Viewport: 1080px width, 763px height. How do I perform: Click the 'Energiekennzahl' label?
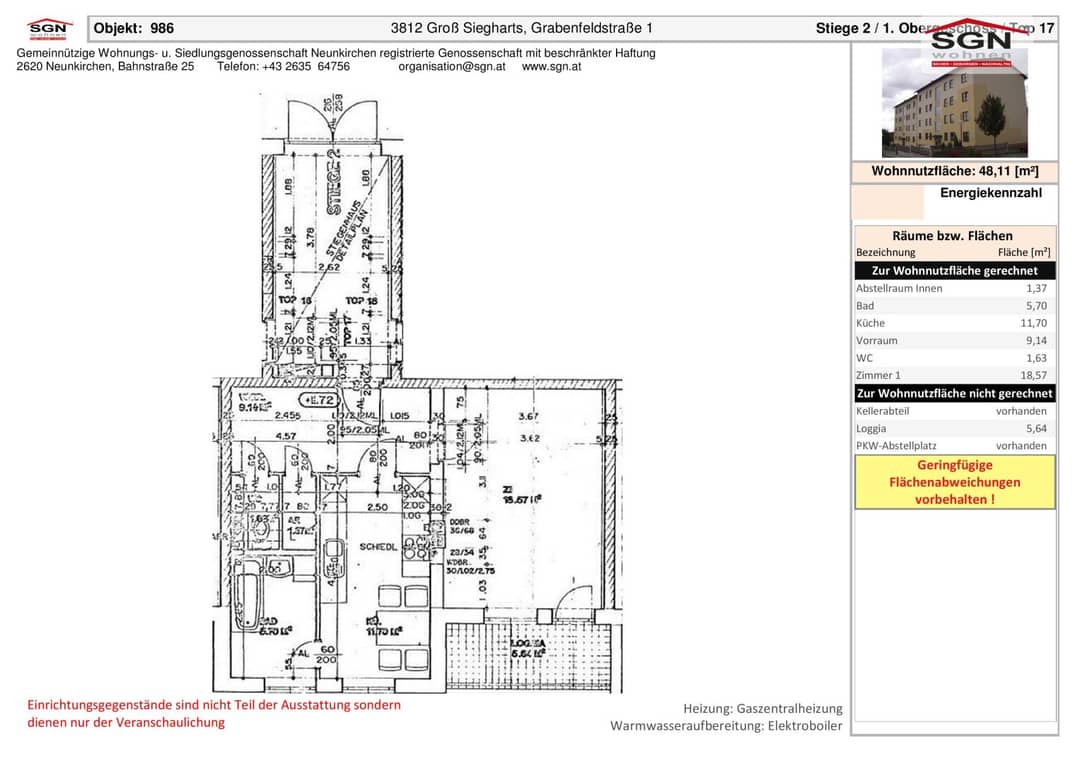click(x=990, y=193)
